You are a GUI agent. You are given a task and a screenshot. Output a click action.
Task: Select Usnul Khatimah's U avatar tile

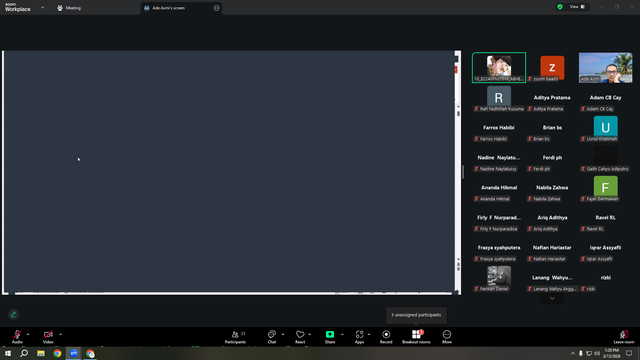(x=606, y=128)
